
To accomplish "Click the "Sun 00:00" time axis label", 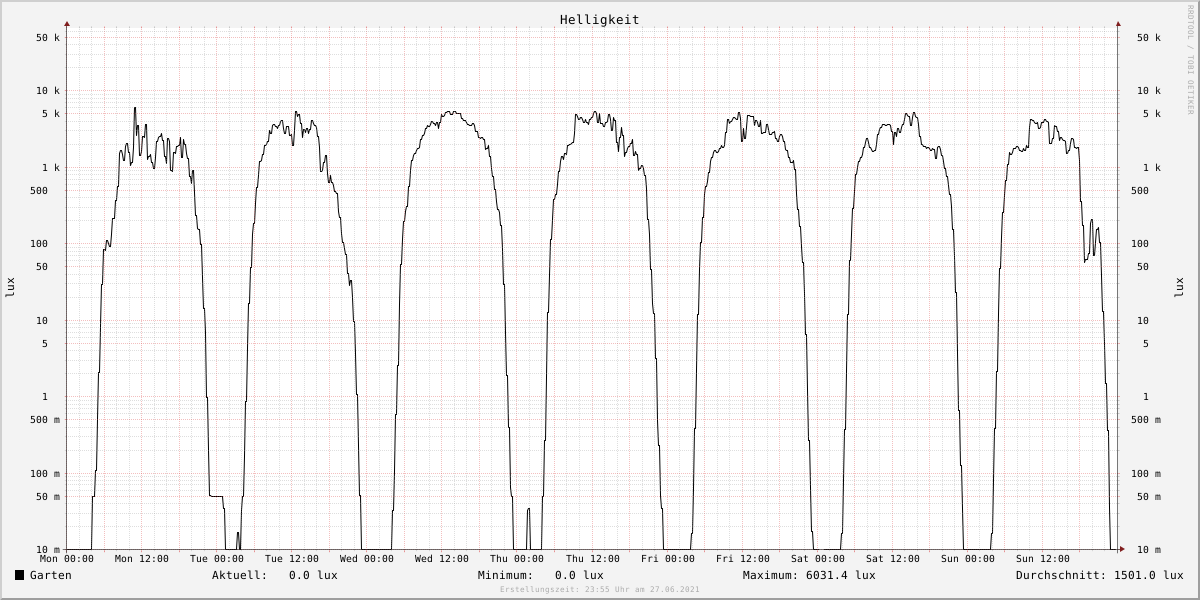I will click(968, 559).
